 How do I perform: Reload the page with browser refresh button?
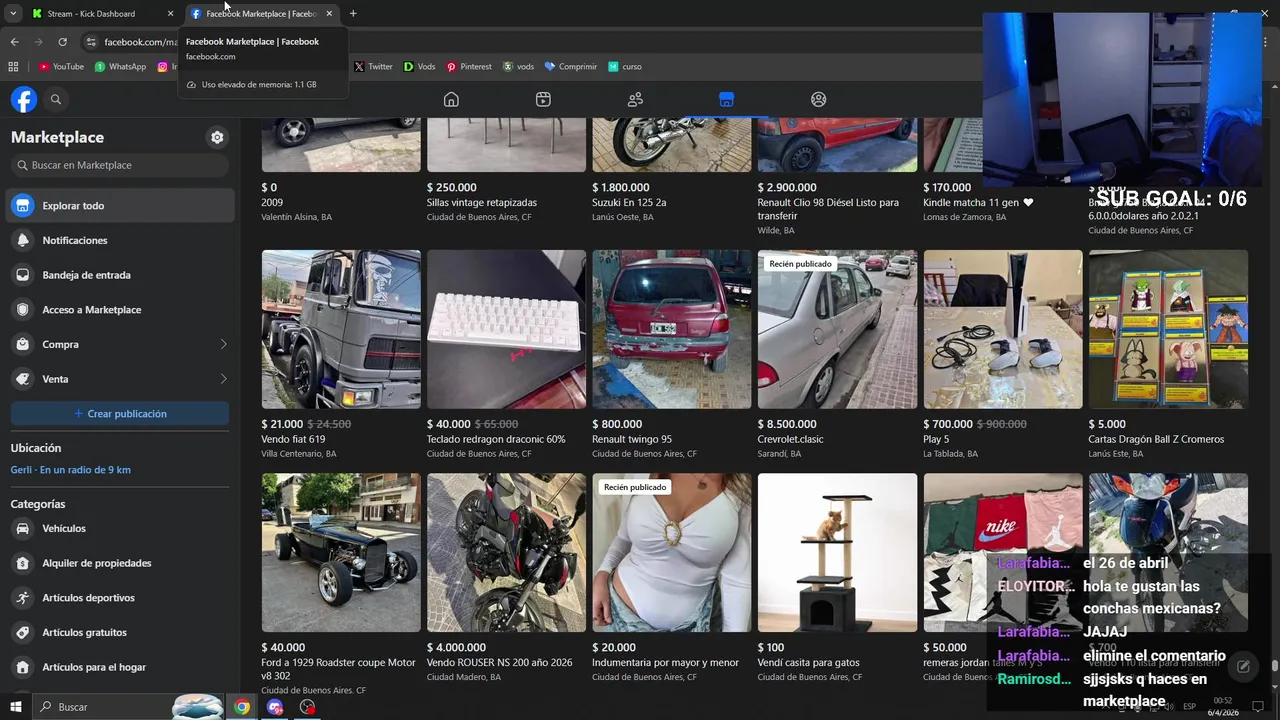point(62,42)
